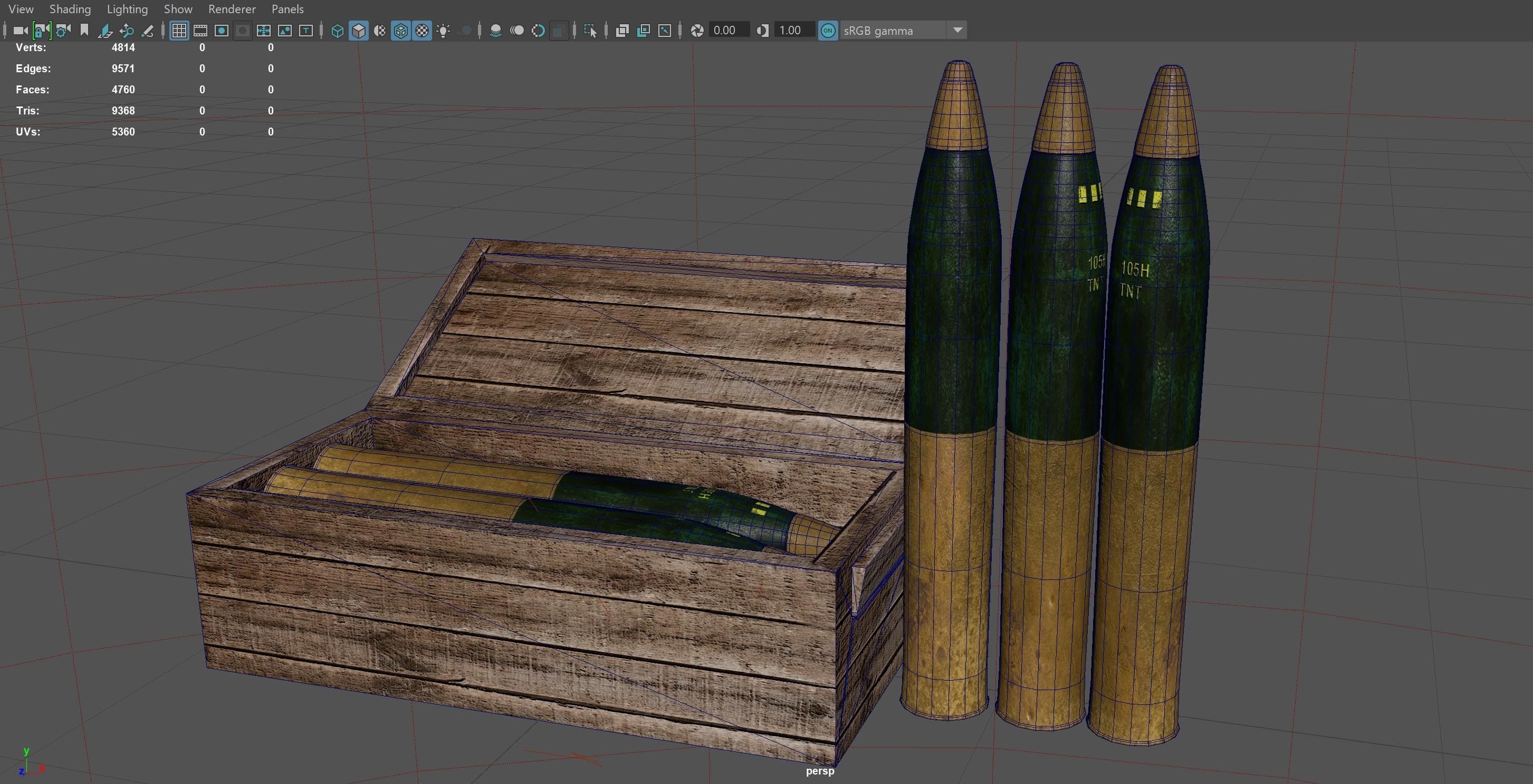Click the 'UVs:' count 5360
1533x784 pixels.
tap(123, 131)
